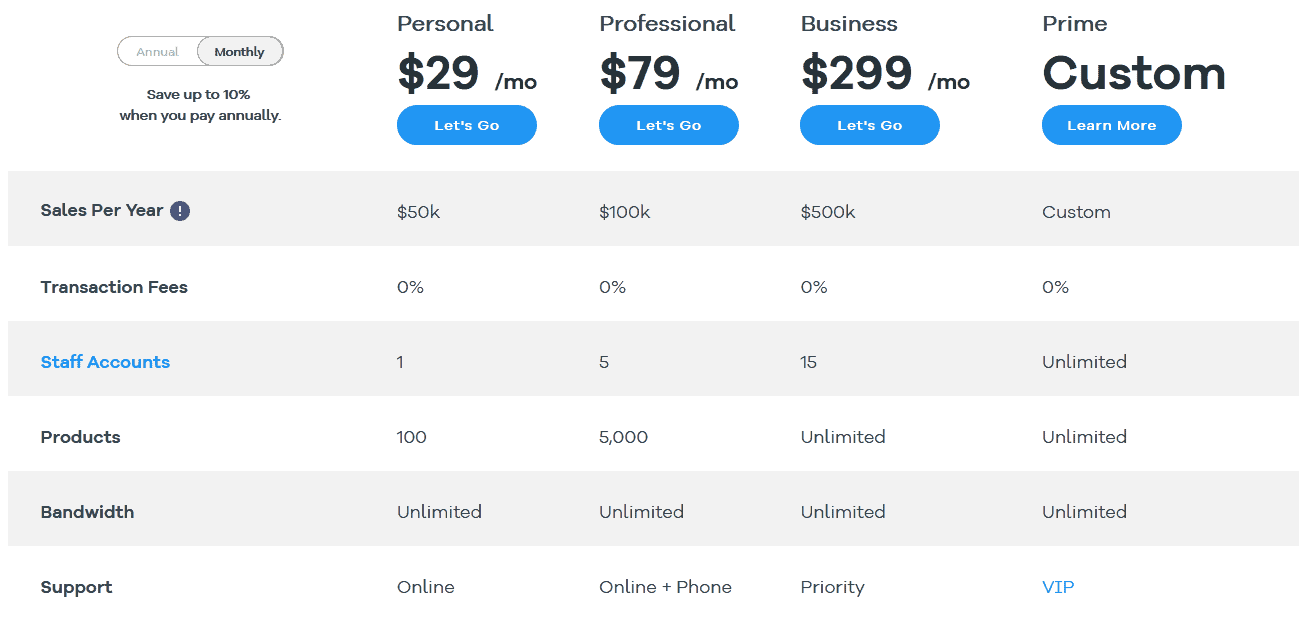This screenshot has height=621, width=1306.
Task: Open the Staff Accounts link
Action: [x=105, y=362]
